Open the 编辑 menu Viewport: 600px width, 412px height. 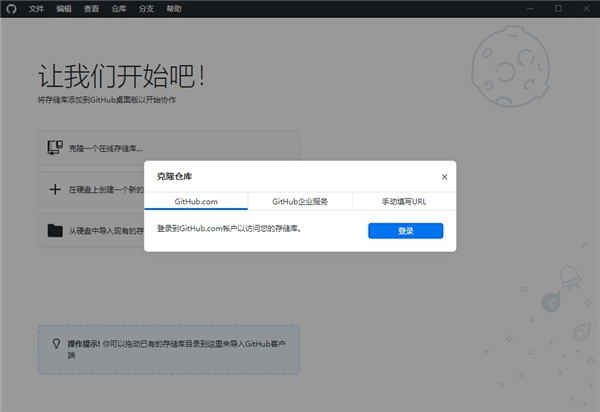coord(64,8)
